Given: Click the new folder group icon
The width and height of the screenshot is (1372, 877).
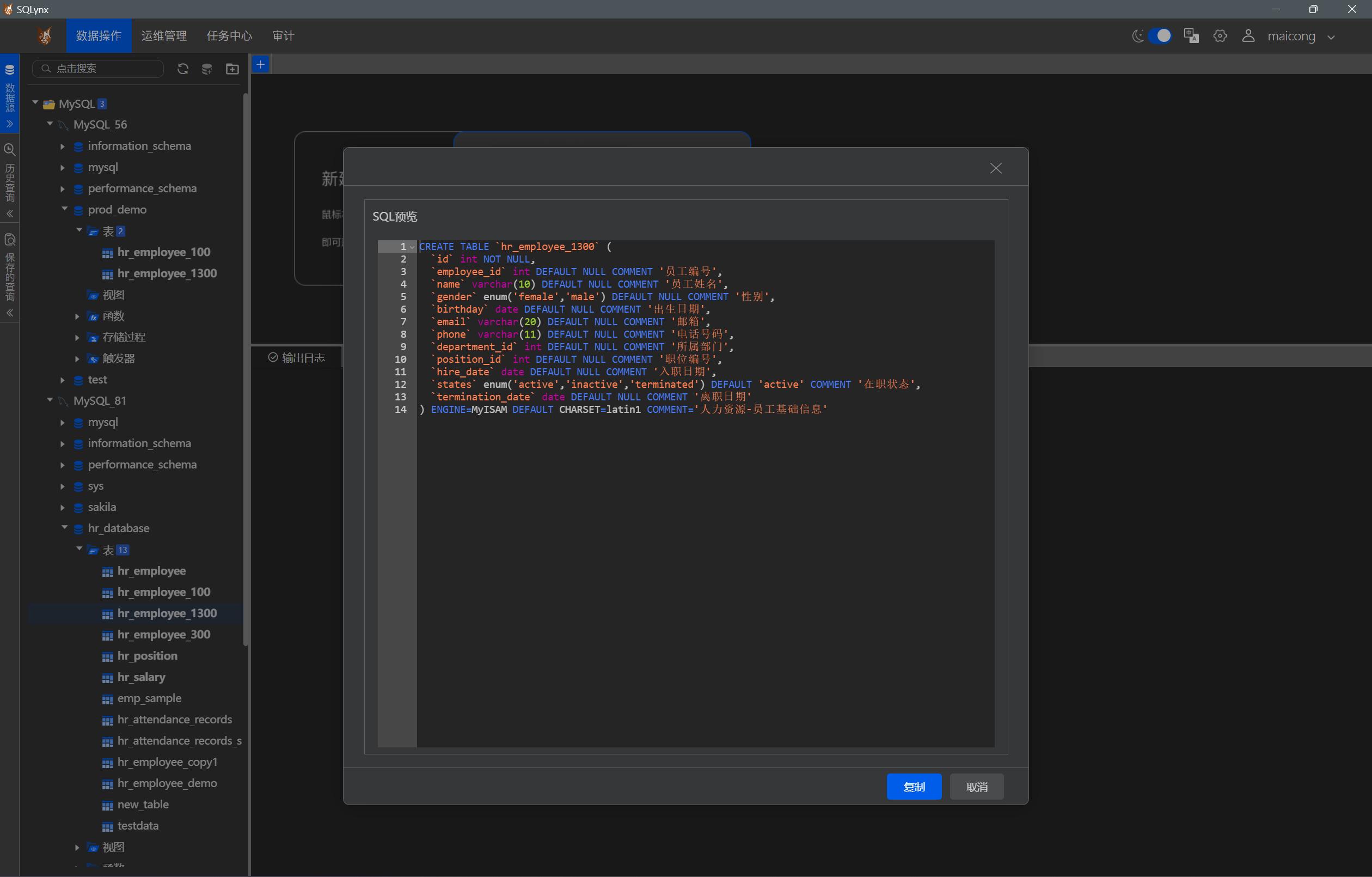Looking at the screenshot, I should click(x=232, y=69).
